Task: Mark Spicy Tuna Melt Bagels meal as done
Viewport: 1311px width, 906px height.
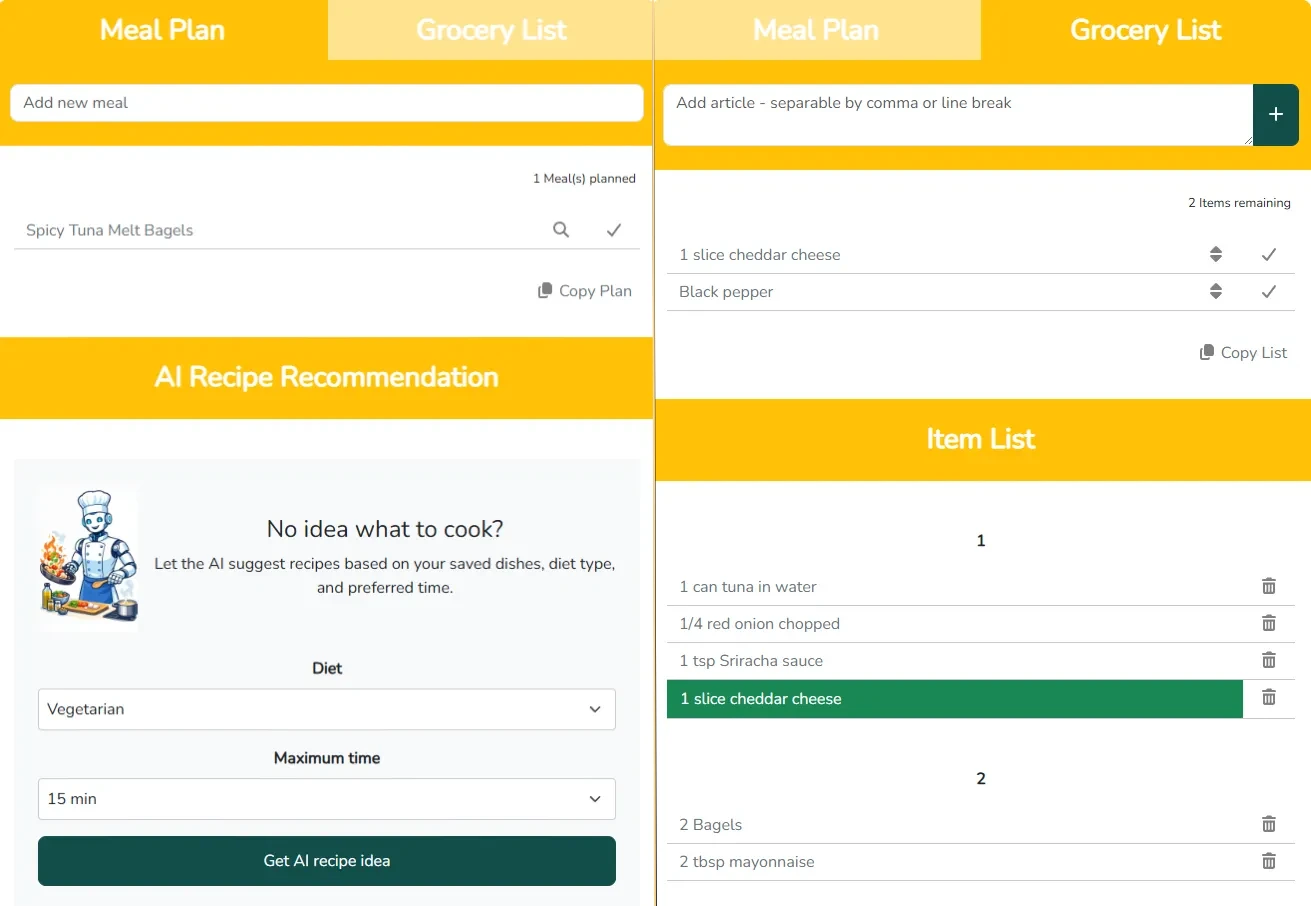Action: point(614,229)
